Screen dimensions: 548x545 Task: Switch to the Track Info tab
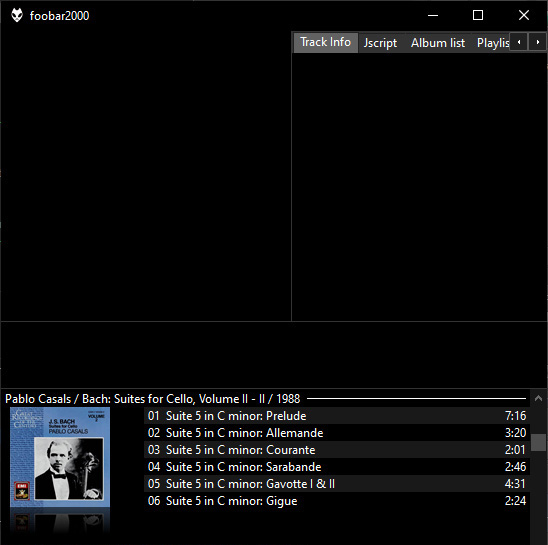[325, 43]
